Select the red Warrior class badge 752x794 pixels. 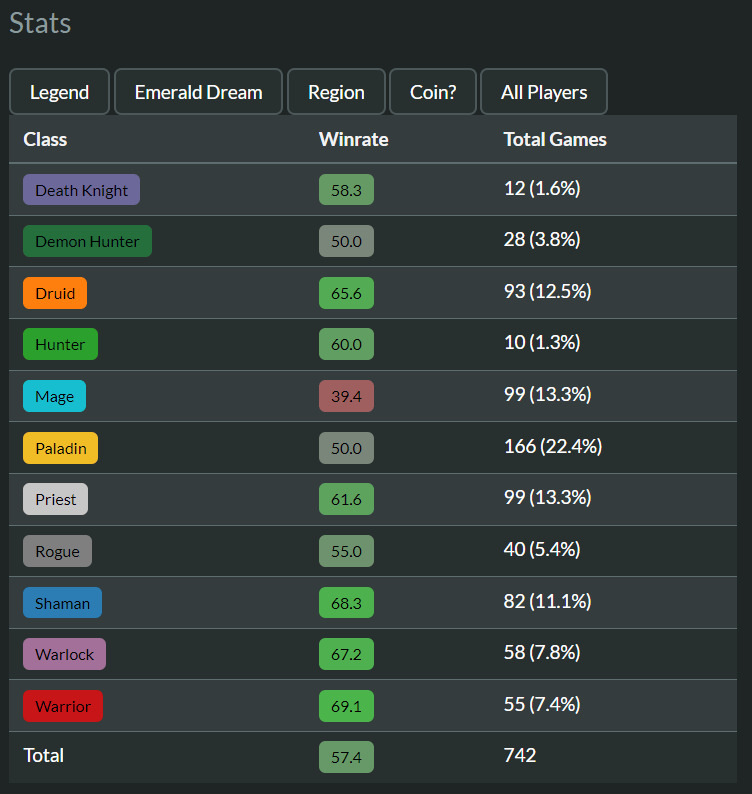coord(63,706)
